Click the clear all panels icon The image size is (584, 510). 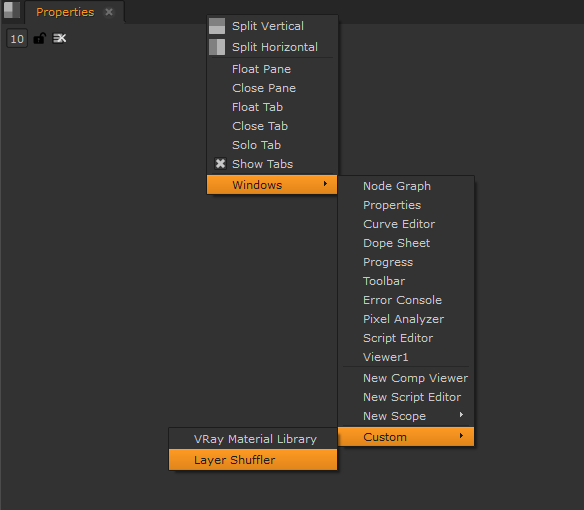[x=60, y=38]
